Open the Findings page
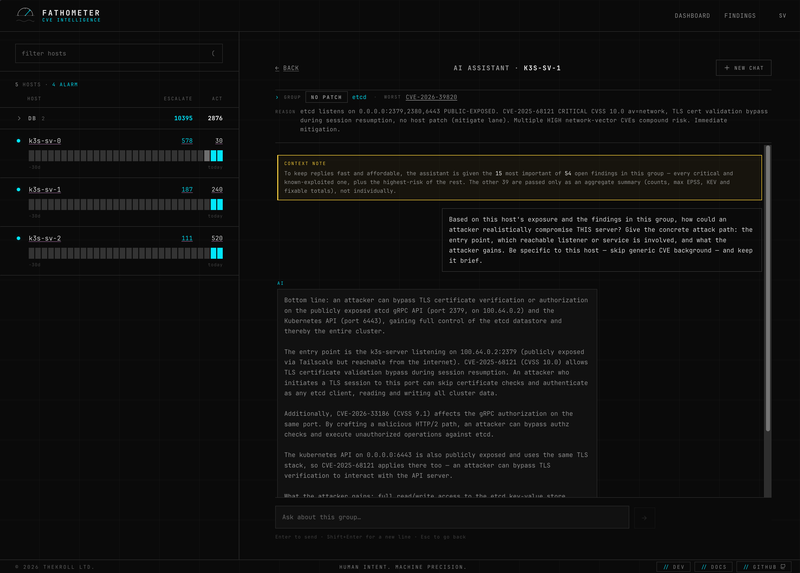This screenshot has width=800, height=573. coord(740,16)
